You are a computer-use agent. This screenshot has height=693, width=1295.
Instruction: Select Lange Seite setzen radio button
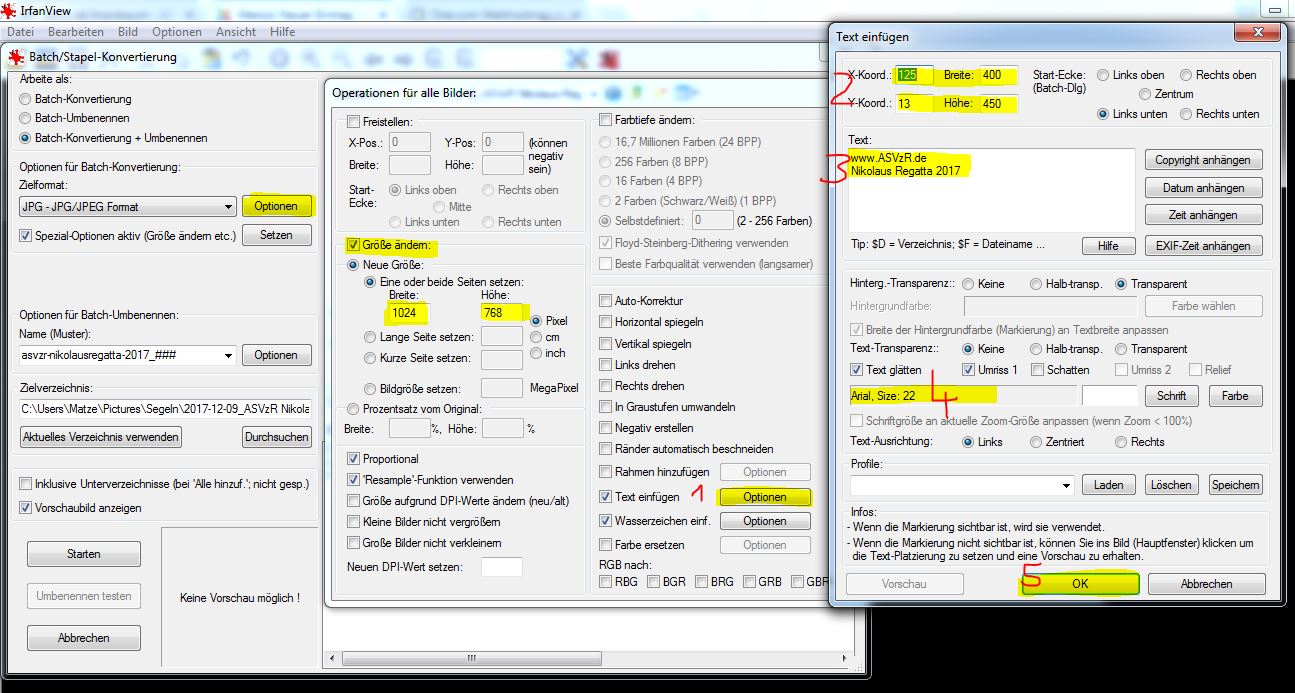pyautogui.click(x=371, y=338)
